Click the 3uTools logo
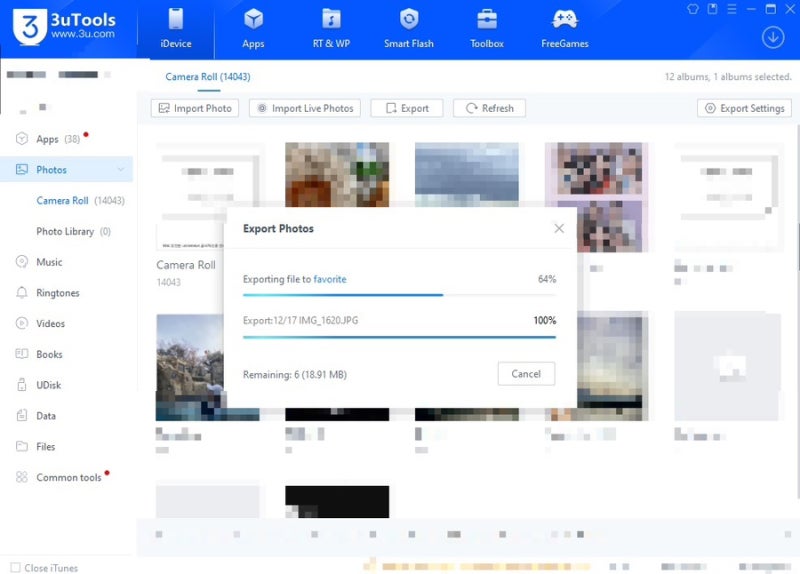 [x=64, y=27]
